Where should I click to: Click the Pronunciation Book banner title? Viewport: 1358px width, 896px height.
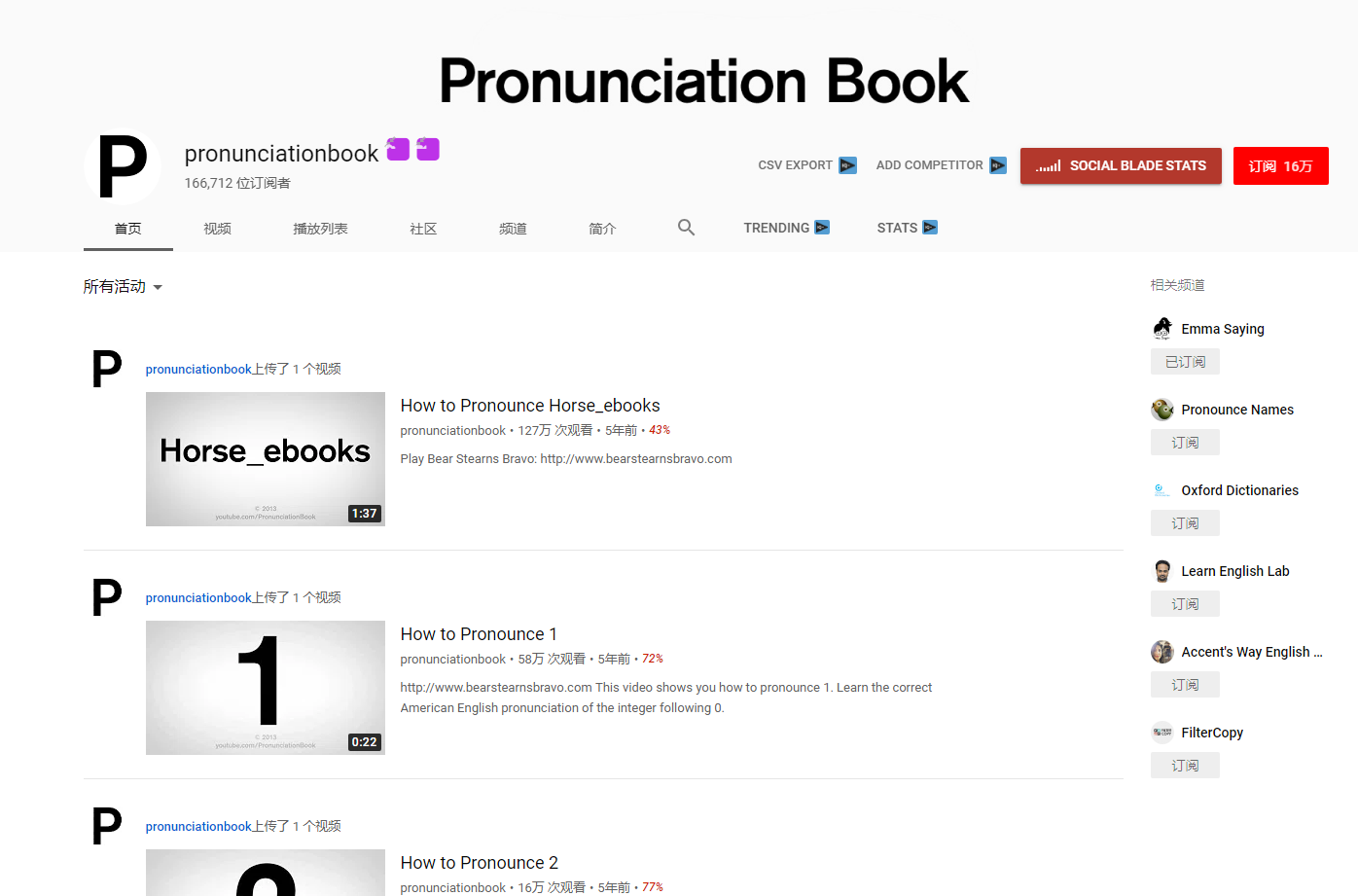click(704, 81)
